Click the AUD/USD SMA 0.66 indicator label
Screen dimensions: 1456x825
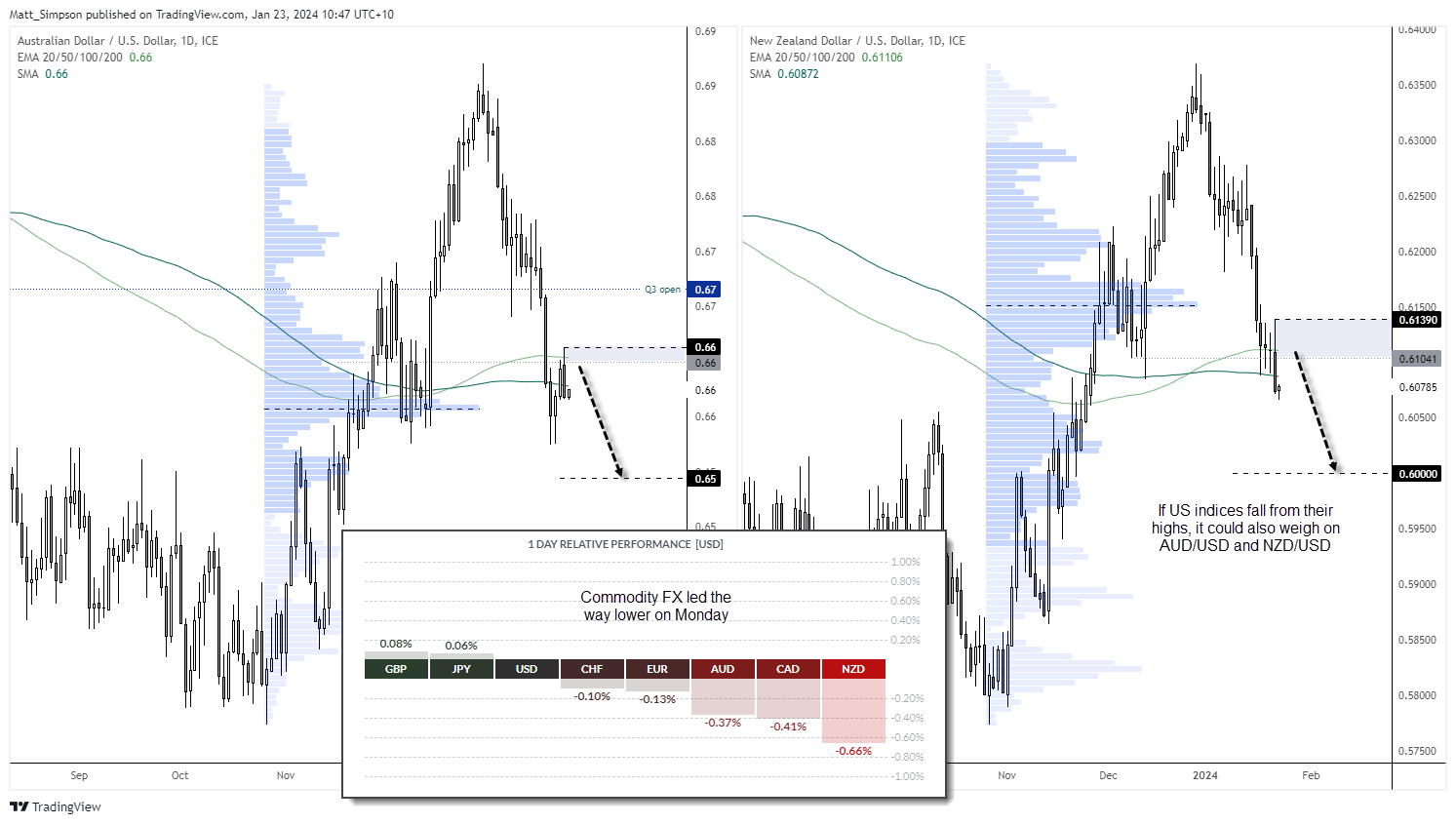43,74
